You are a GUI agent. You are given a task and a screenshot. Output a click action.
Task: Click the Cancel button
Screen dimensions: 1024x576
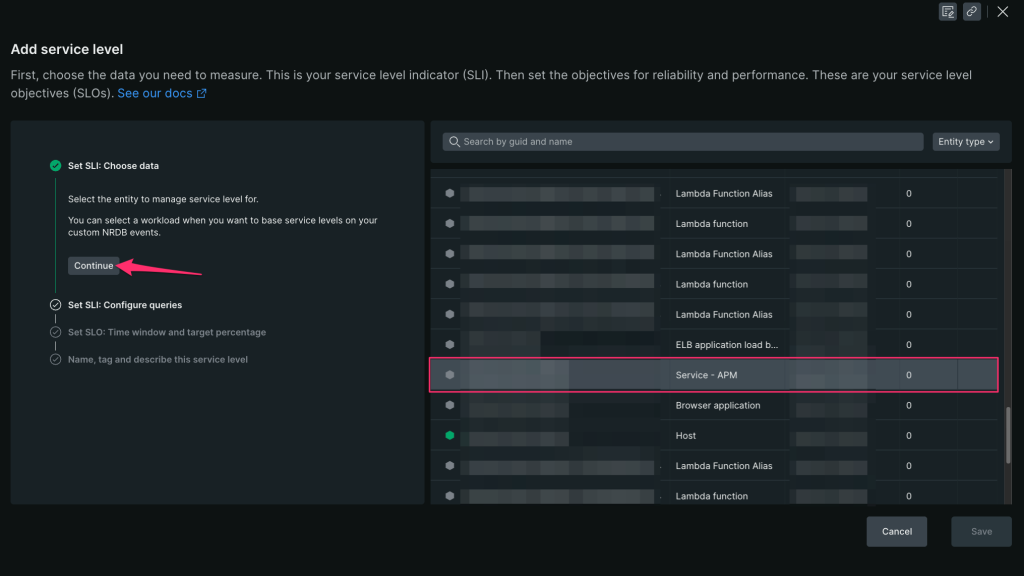click(897, 532)
